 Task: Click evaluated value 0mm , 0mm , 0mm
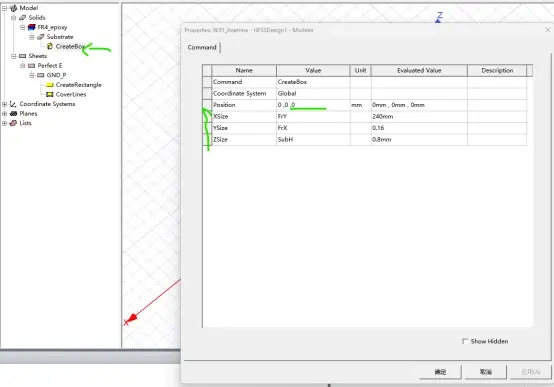[x=419, y=105]
